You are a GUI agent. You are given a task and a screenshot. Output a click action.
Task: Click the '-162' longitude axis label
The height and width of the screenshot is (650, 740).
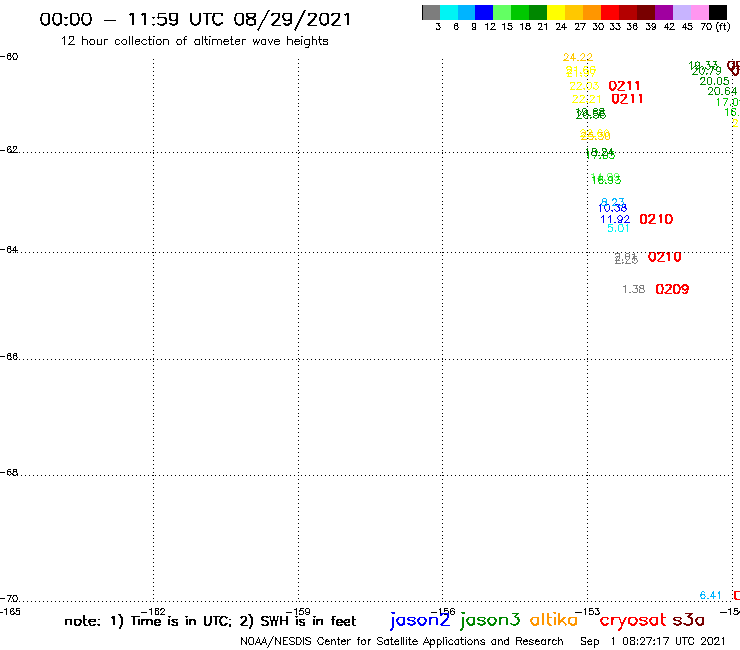153,612
